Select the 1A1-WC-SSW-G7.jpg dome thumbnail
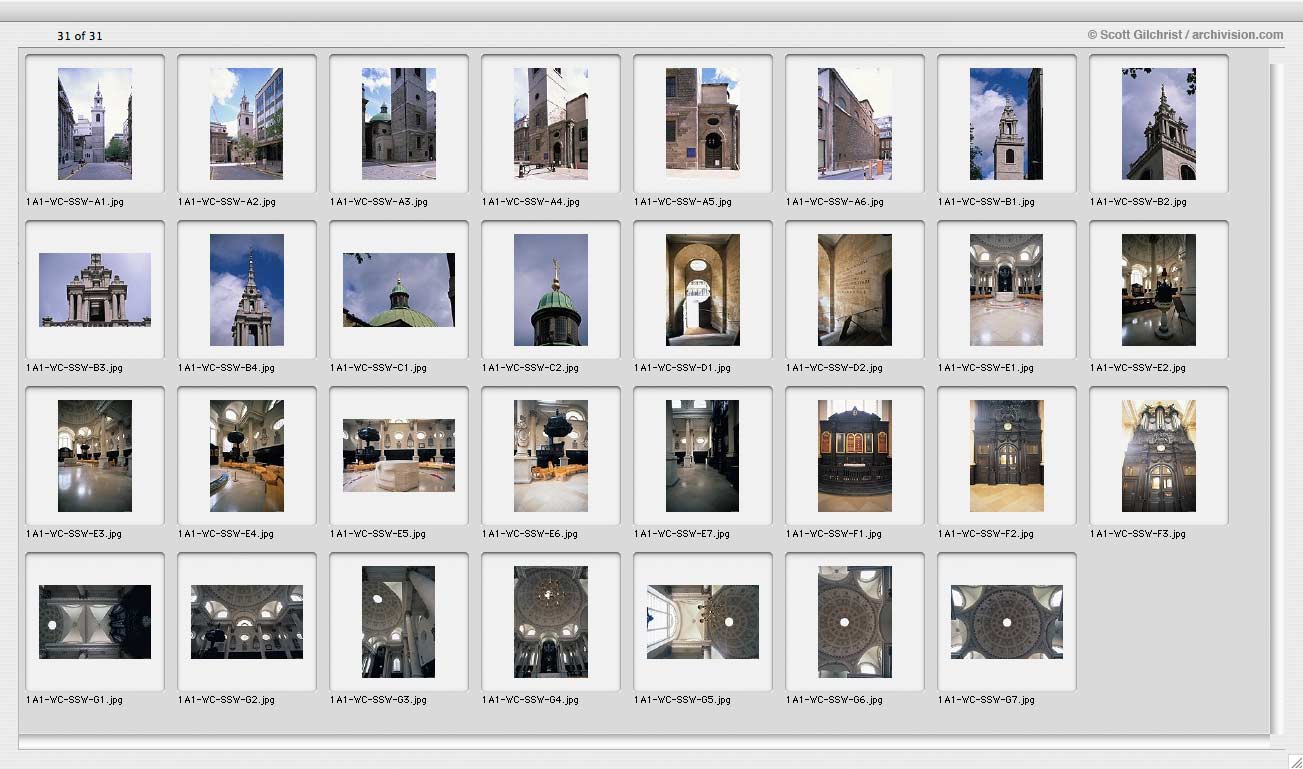1303x769 pixels. pos(1007,622)
